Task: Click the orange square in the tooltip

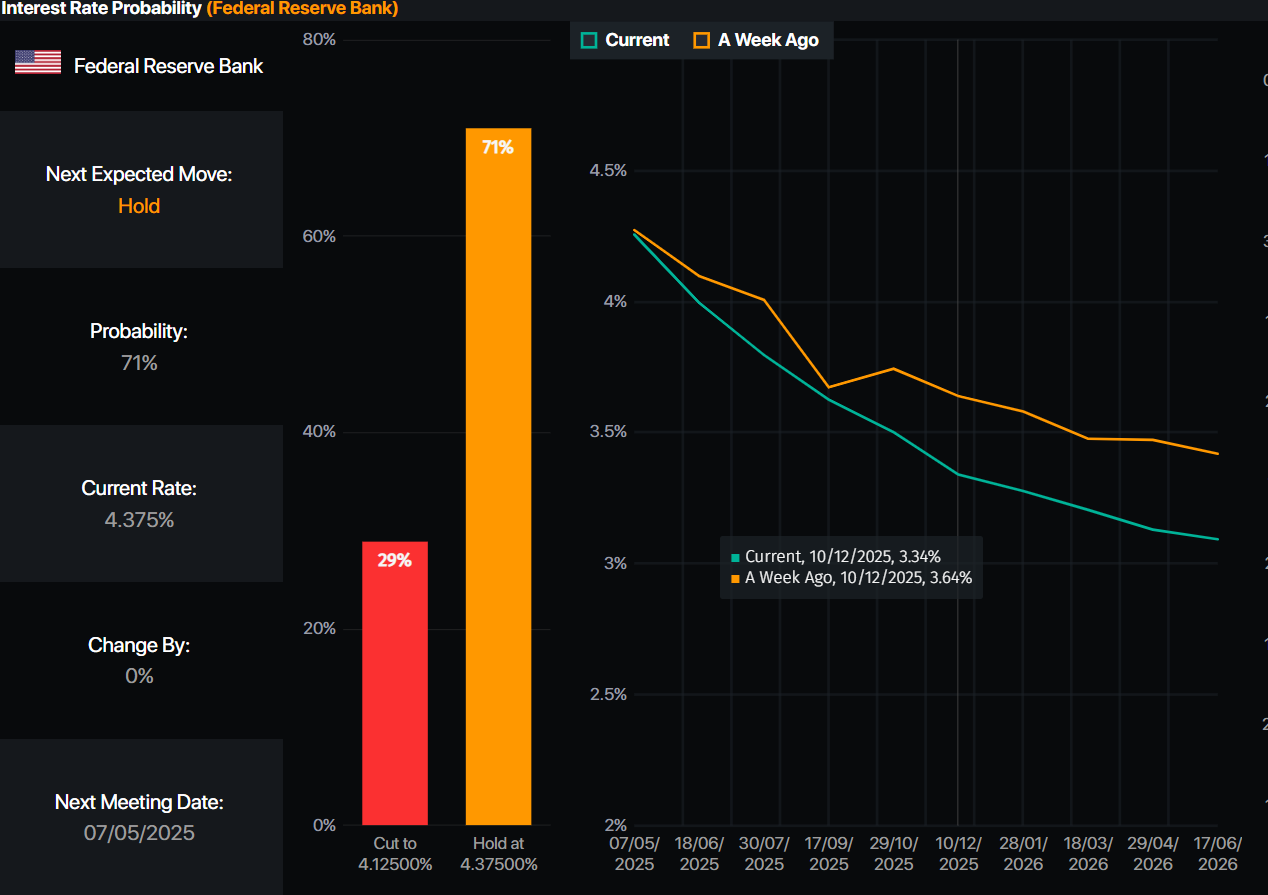Action: tap(736, 578)
